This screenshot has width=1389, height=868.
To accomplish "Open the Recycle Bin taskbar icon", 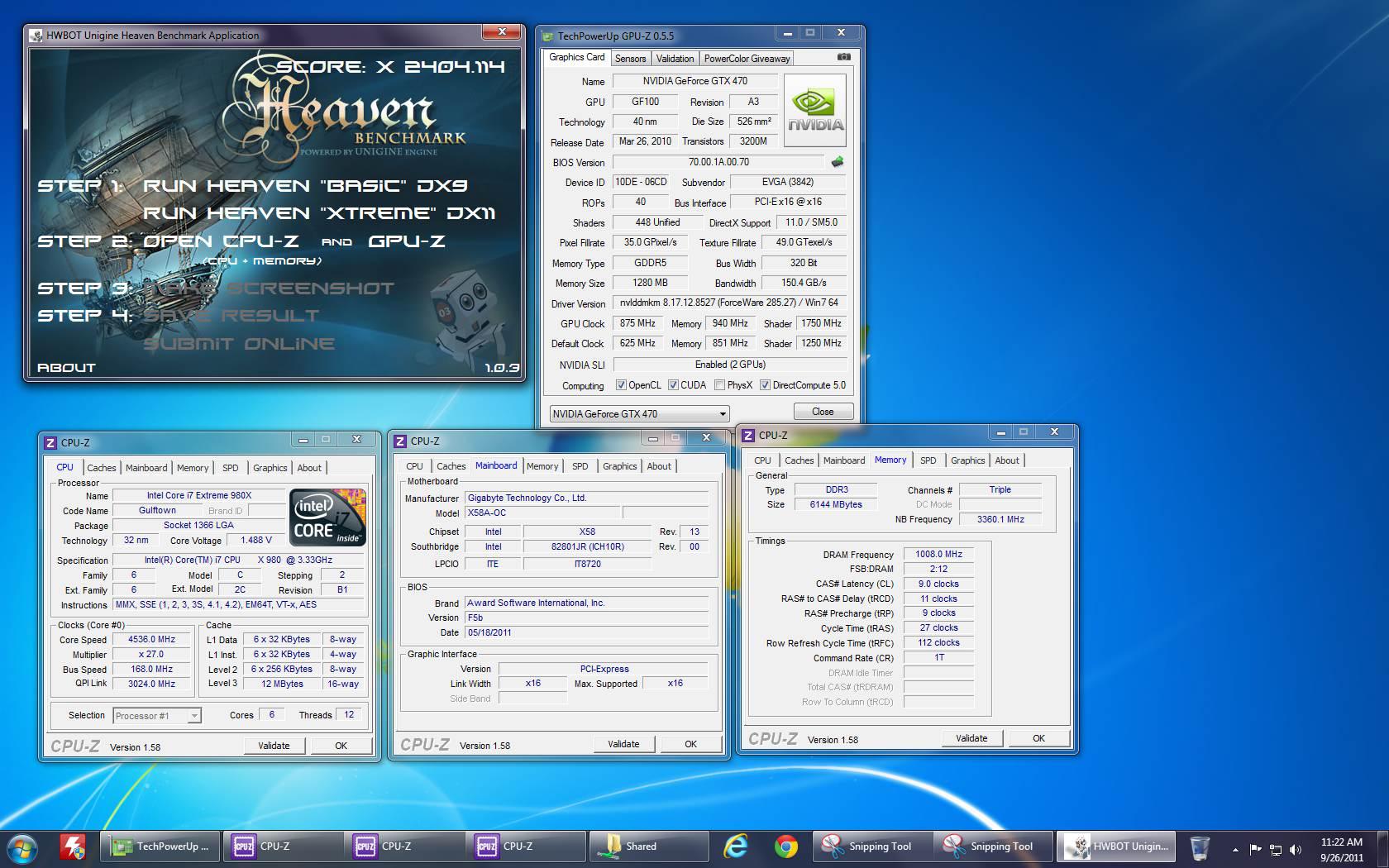I will tap(1199, 847).
